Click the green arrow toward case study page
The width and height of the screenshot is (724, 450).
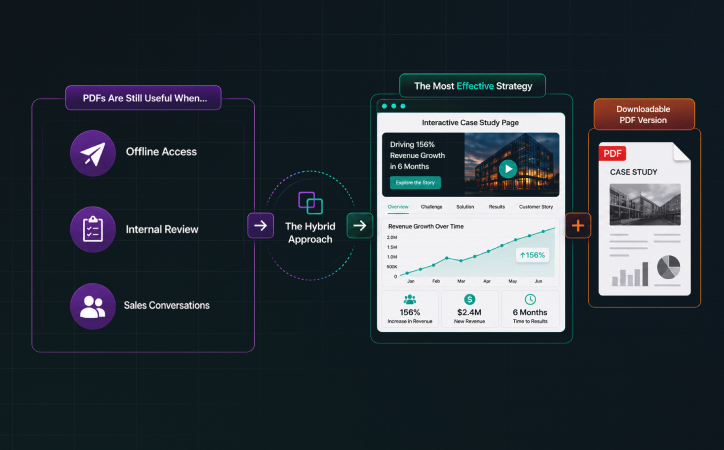tap(360, 226)
